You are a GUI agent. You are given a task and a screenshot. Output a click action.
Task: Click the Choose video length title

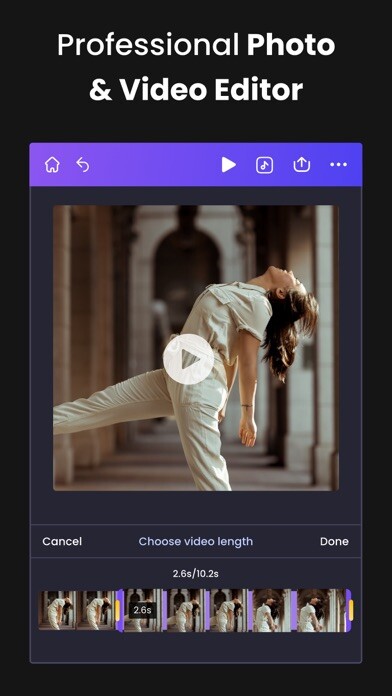[196, 542]
